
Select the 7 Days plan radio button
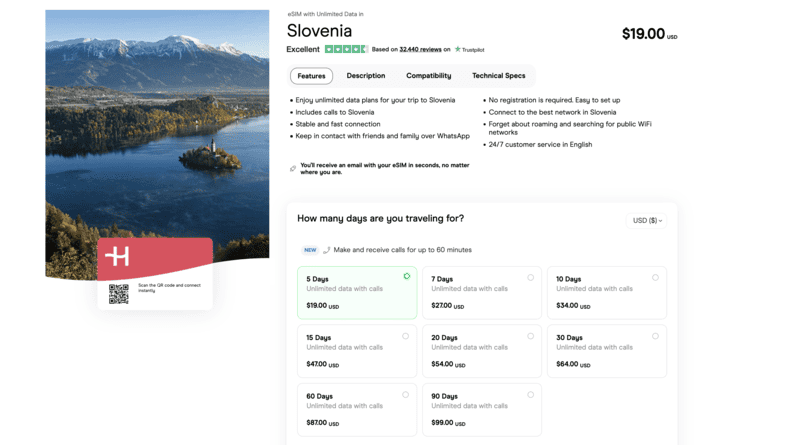pyautogui.click(x=531, y=277)
